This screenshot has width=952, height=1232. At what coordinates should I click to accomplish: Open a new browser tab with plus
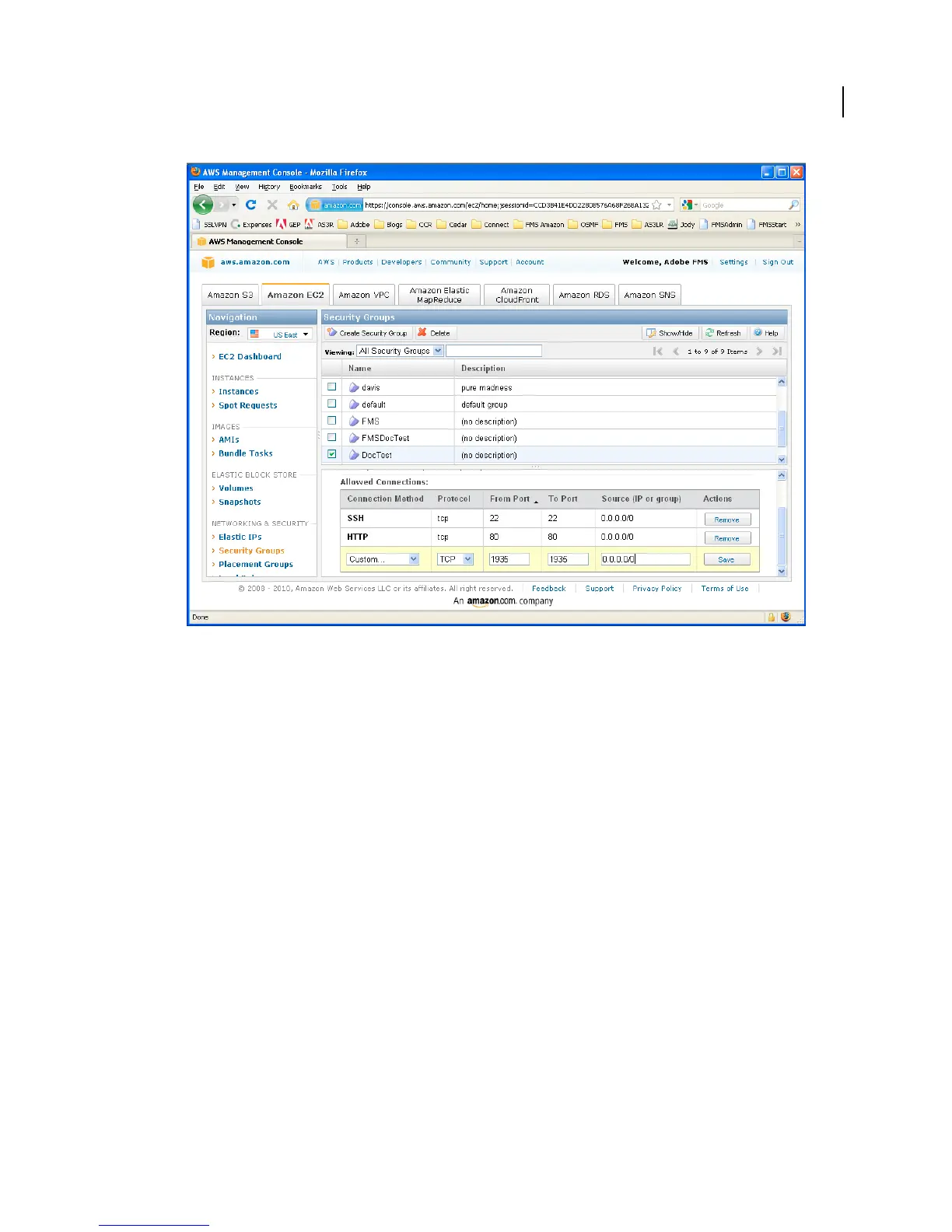[357, 242]
